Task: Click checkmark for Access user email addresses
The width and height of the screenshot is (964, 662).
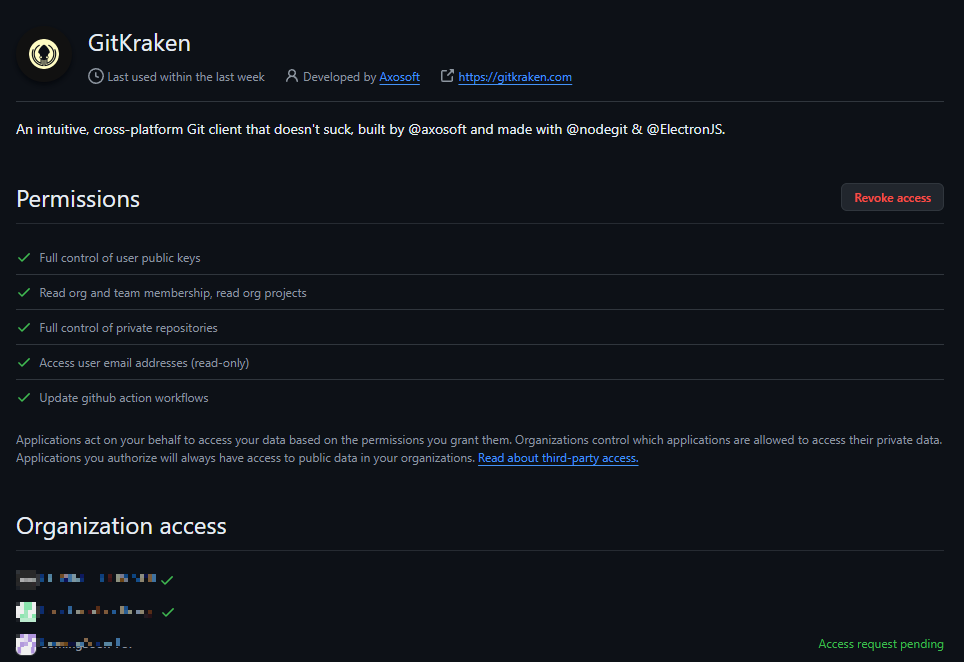Action: coord(24,363)
